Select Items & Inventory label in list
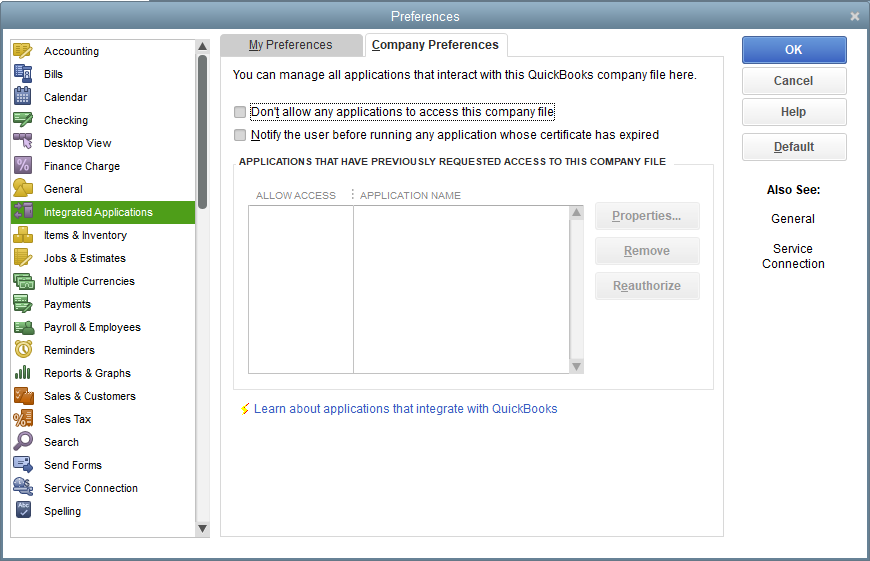The height and width of the screenshot is (561, 870). pos(85,235)
